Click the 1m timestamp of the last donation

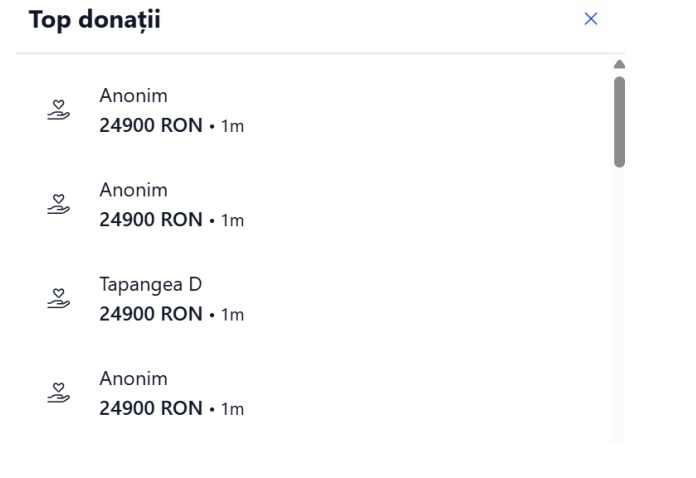tap(232, 410)
